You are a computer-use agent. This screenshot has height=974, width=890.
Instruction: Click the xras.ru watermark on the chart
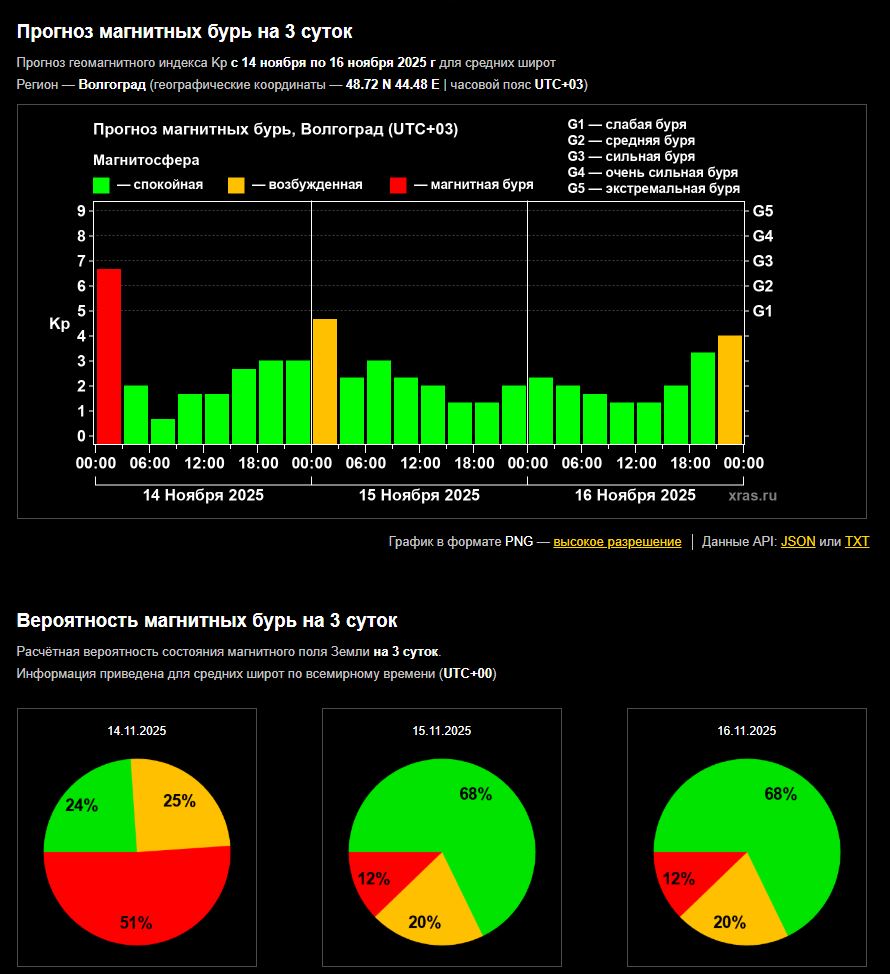752,495
